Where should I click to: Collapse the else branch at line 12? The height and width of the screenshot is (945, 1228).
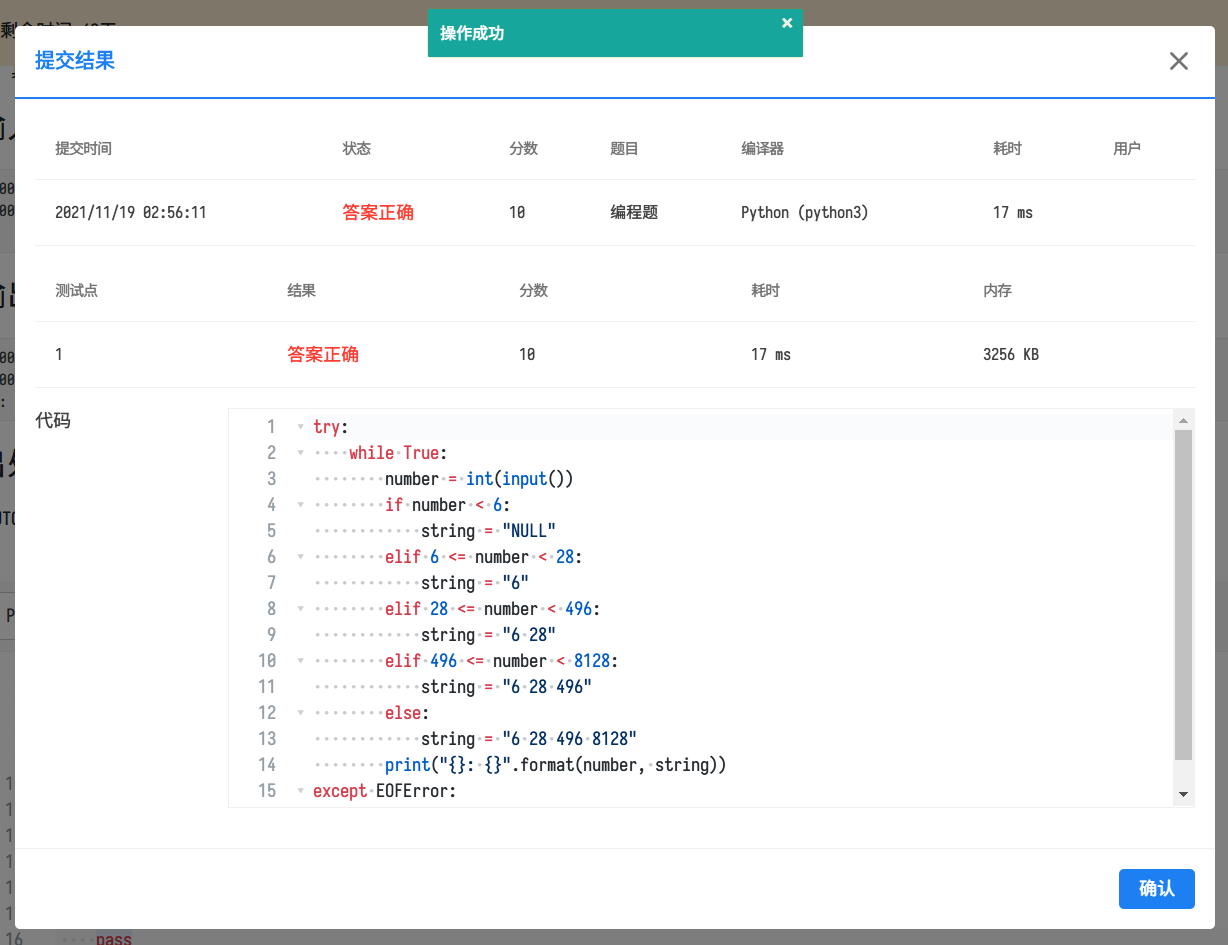click(x=300, y=713)
